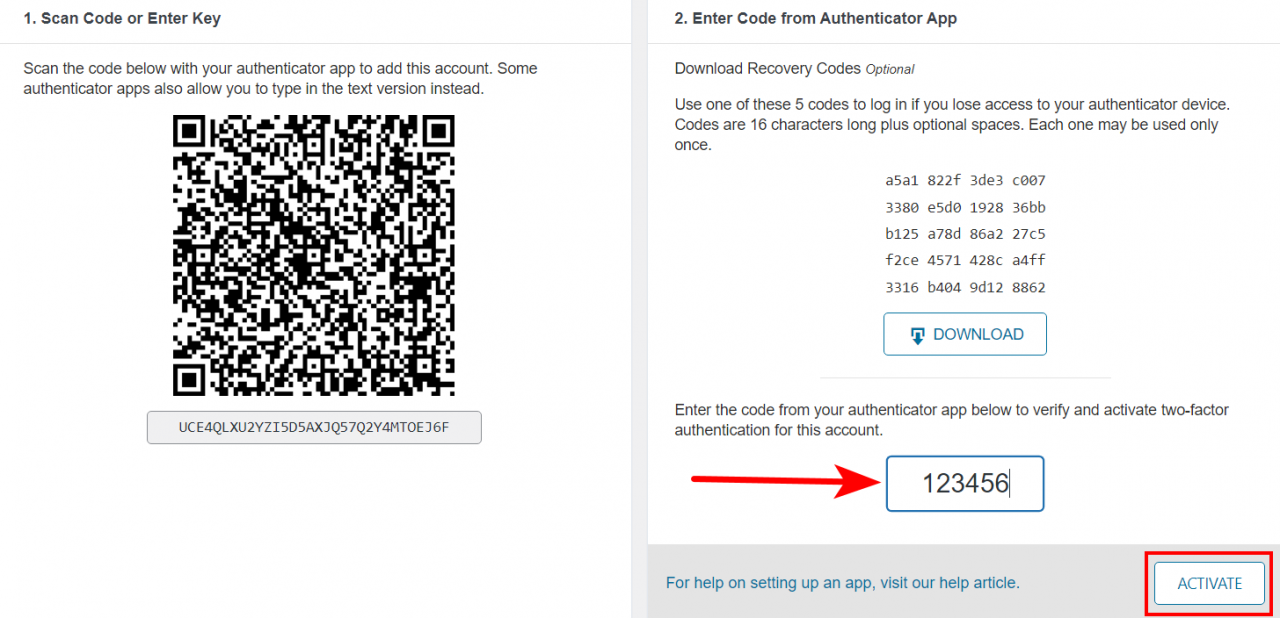The image size is (1280, 618).
Task: Click 'Enter Code from Authenticator App' heading
Action: 815,18
